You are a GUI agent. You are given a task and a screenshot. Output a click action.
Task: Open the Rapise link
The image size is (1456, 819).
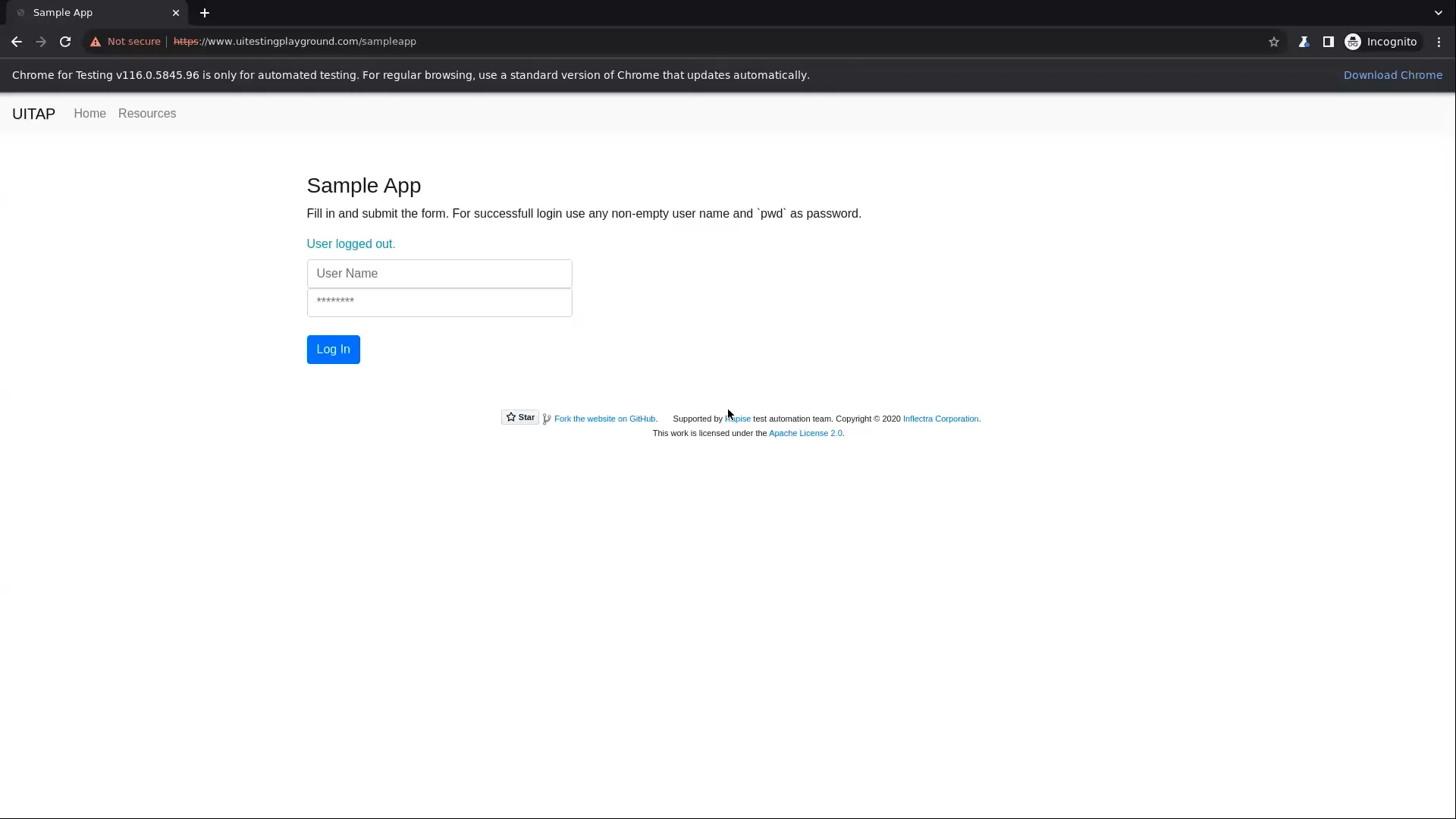[x=738, y=419]
